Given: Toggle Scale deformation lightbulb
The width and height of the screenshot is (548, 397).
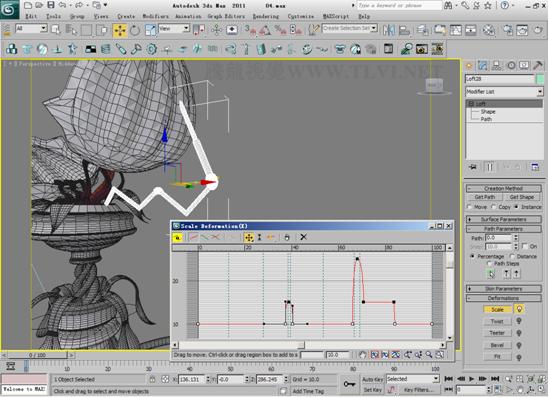Looking at the screenshot, I should (x=520, y=309).
